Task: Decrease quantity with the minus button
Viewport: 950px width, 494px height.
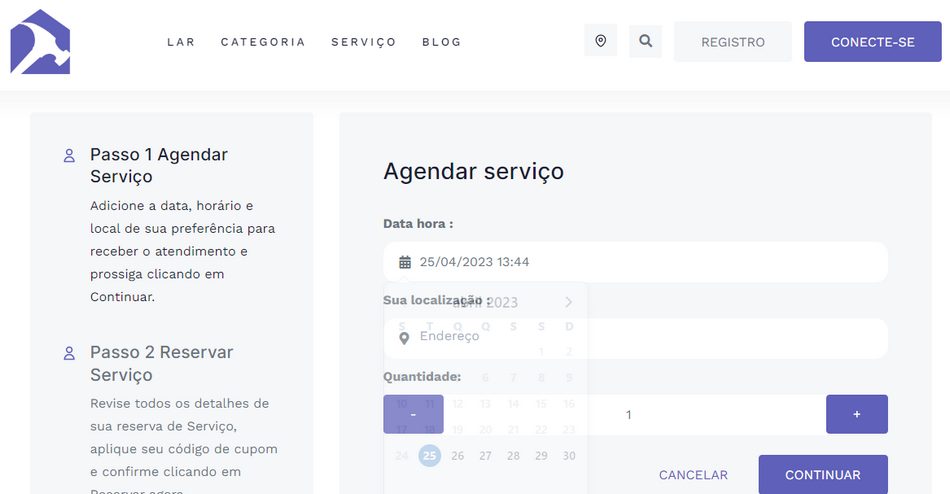Action: [x=413, y=414]
